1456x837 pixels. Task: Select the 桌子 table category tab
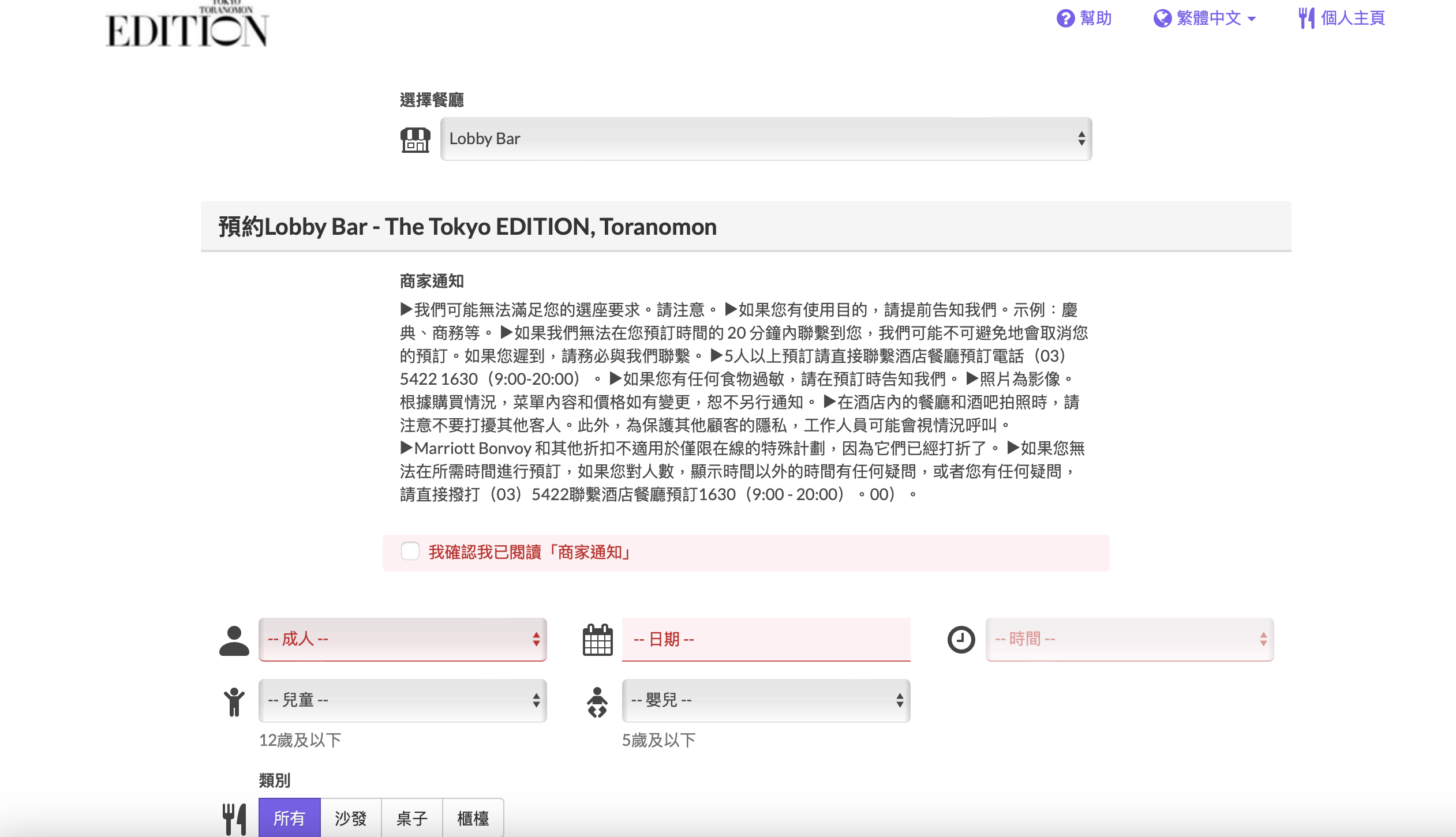pos(412,818)
